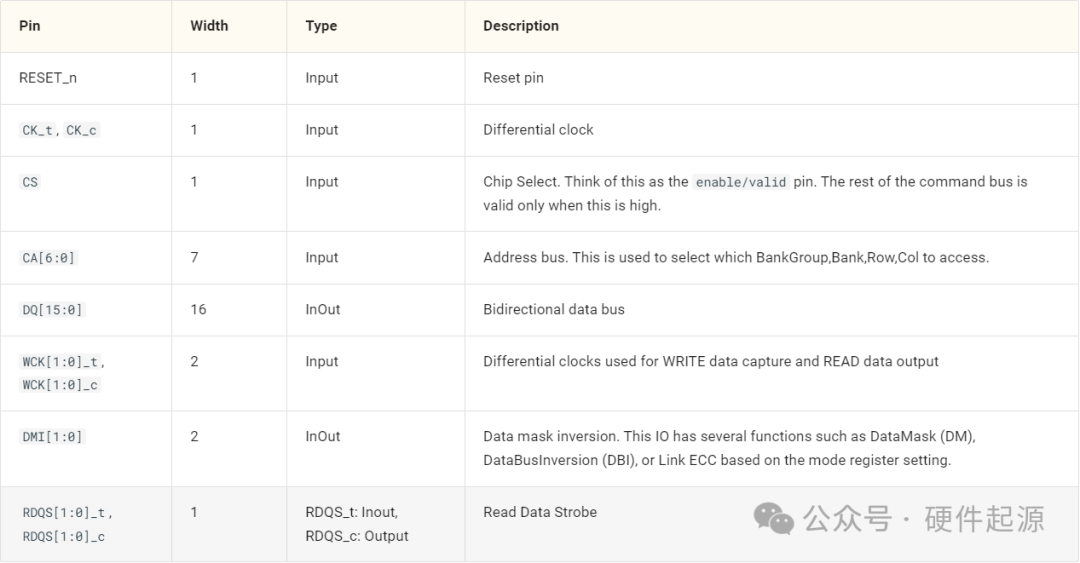Select the CS pin code label
Viewport: 1080px width, 563px height.
(30, 182)
